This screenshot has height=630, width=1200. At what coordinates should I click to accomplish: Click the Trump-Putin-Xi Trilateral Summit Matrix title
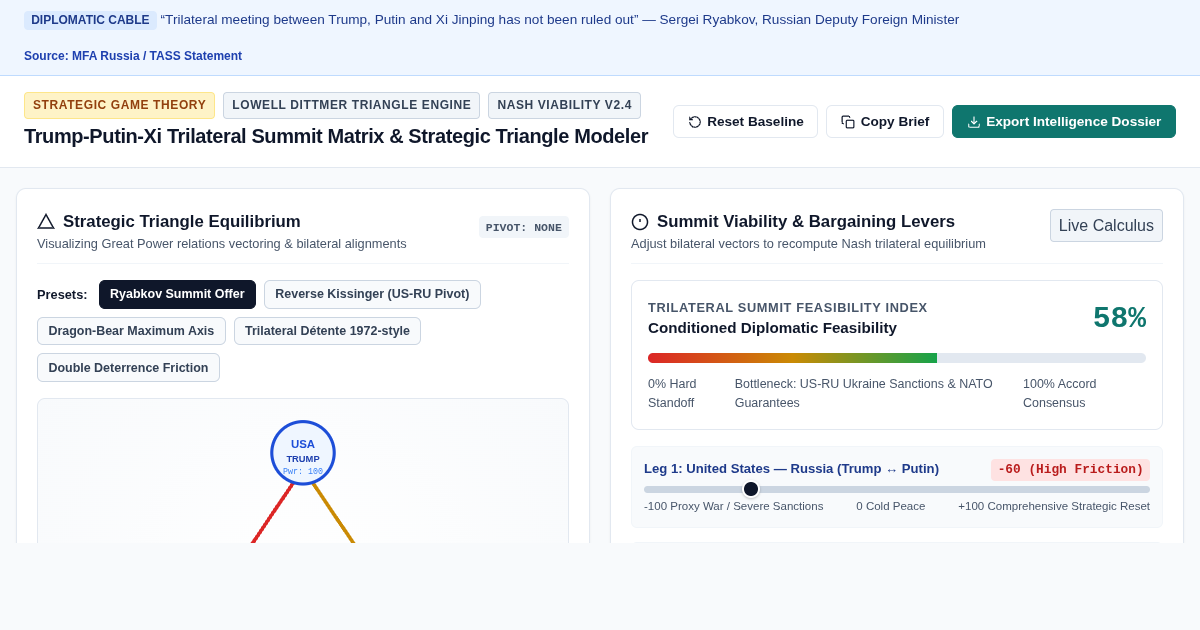(336, 136)
